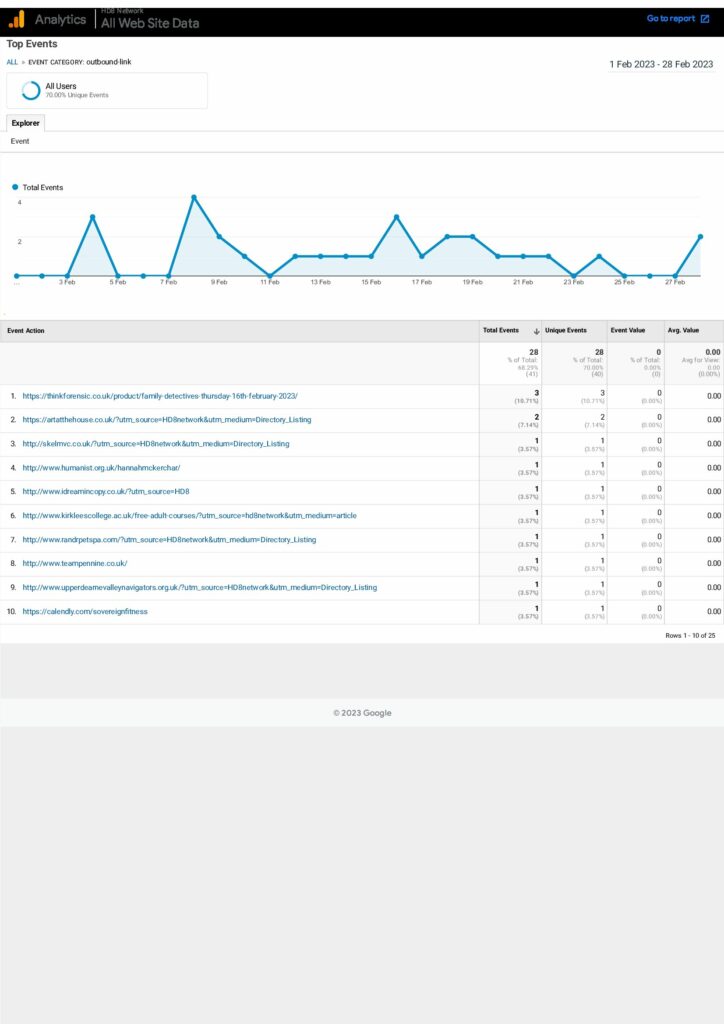This screenshot has height=1024, width=724.
Task: Sort by the Event Action column header
Action: pyautogui.click(x=26, y=330)
